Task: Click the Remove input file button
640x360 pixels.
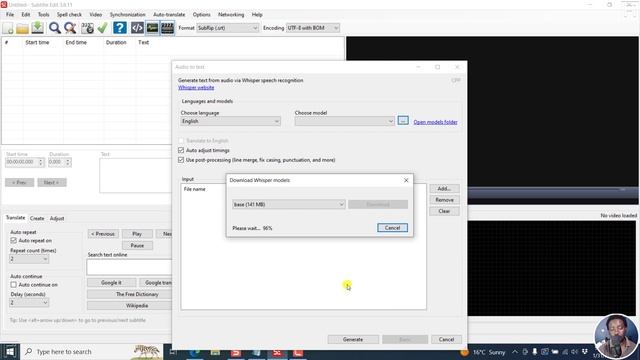Action: (444, 200)
